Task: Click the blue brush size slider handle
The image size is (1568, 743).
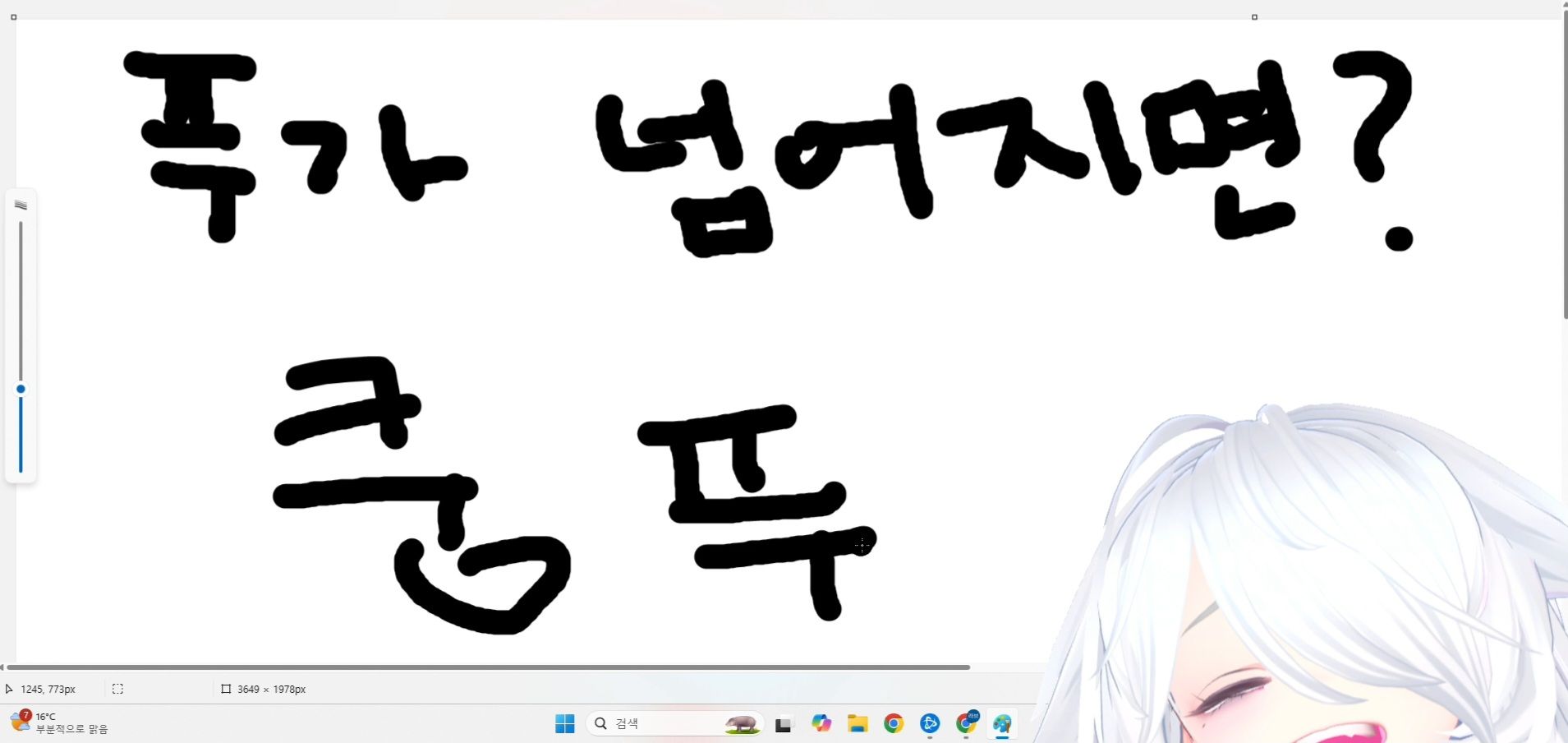Action: [x=21, y=389]
